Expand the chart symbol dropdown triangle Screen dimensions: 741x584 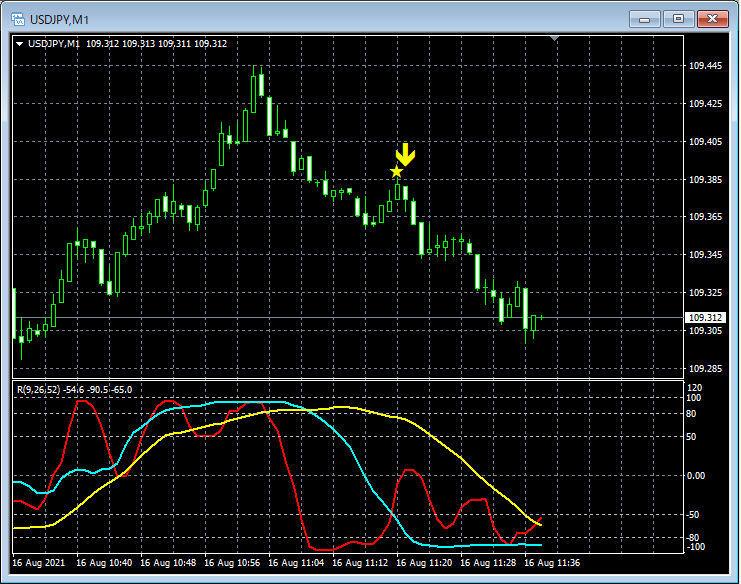pos(19,44)
